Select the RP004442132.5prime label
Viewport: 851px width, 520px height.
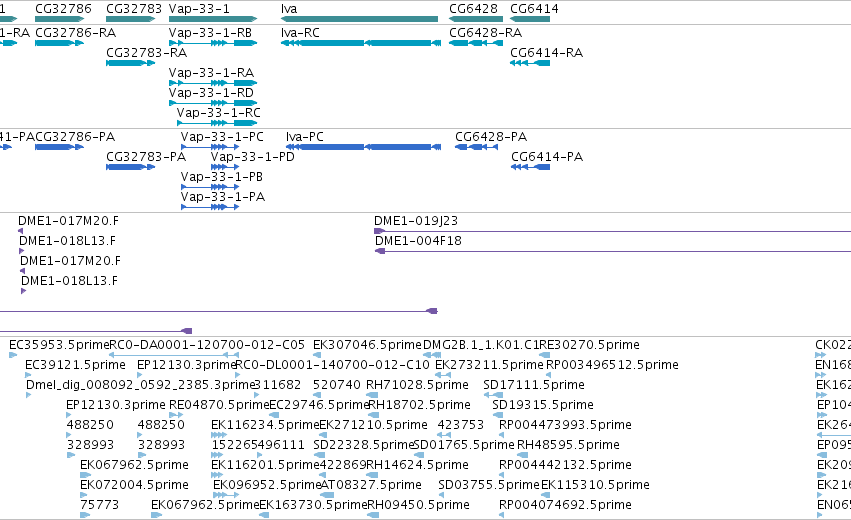pyautogui.click(x=566, y=466)
